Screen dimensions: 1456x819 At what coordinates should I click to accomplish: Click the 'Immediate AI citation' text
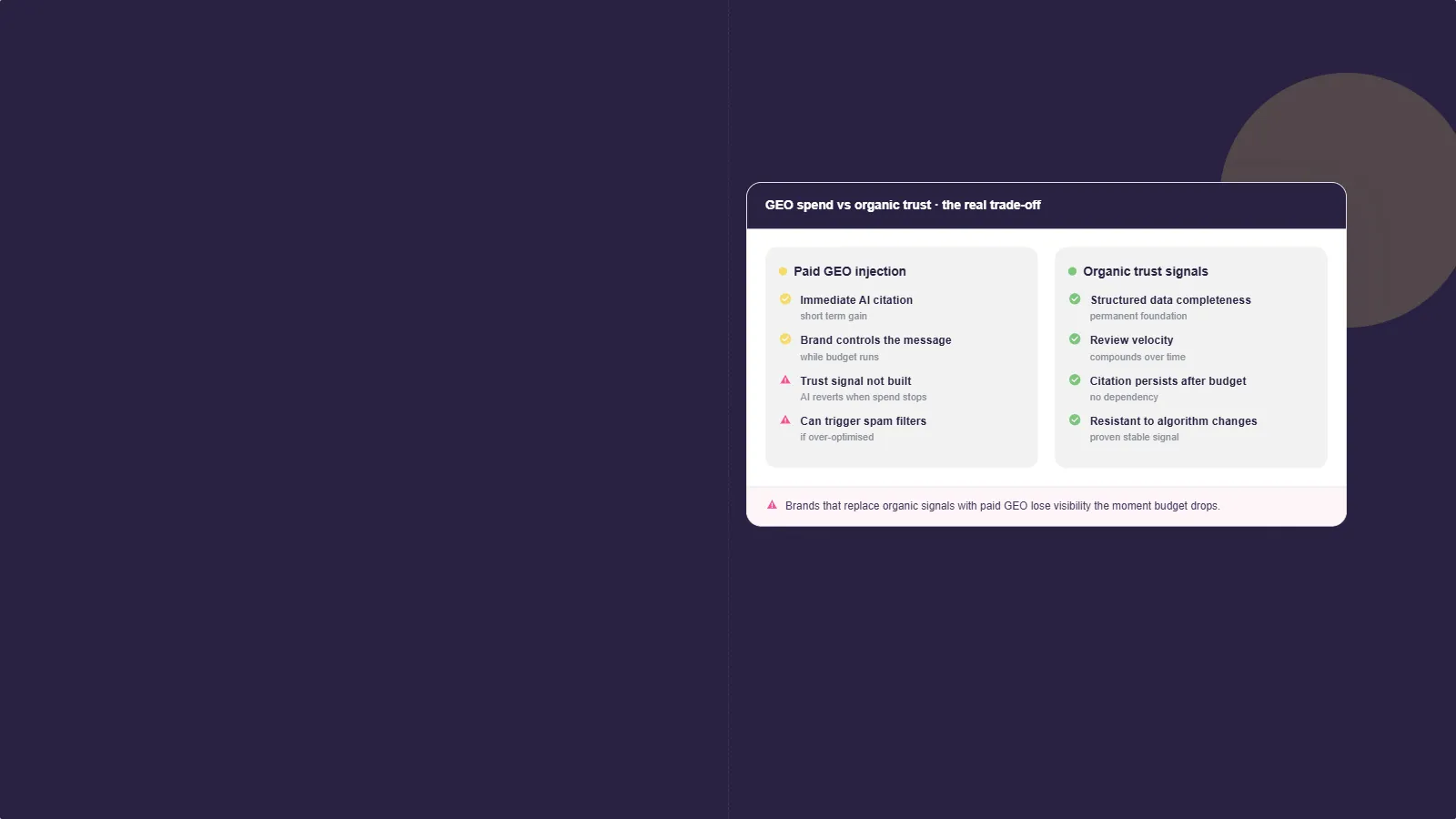pyautogui.click(x=856, y=300)
